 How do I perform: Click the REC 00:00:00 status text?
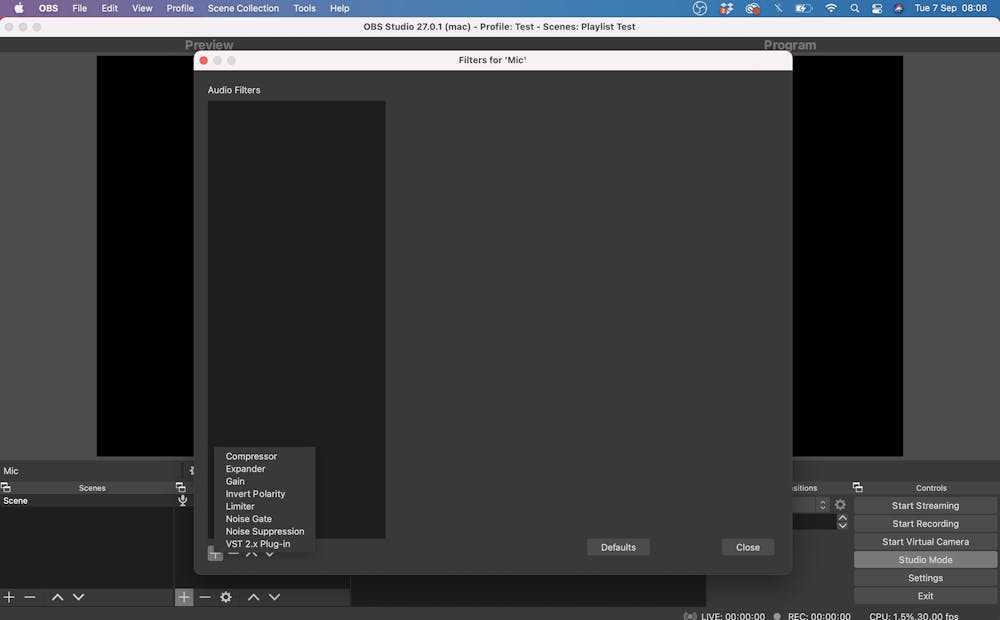point(819,616)
